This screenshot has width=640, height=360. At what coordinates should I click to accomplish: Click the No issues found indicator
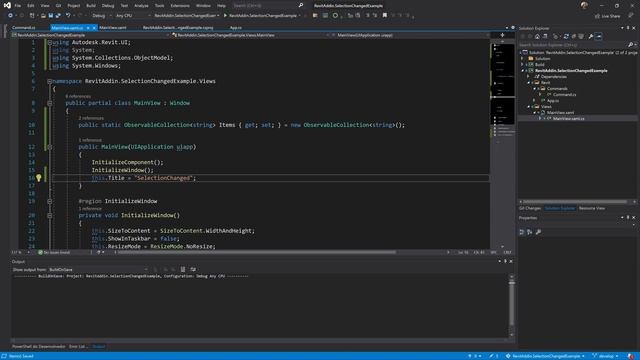pyautogui.click(x=54, y=253)
